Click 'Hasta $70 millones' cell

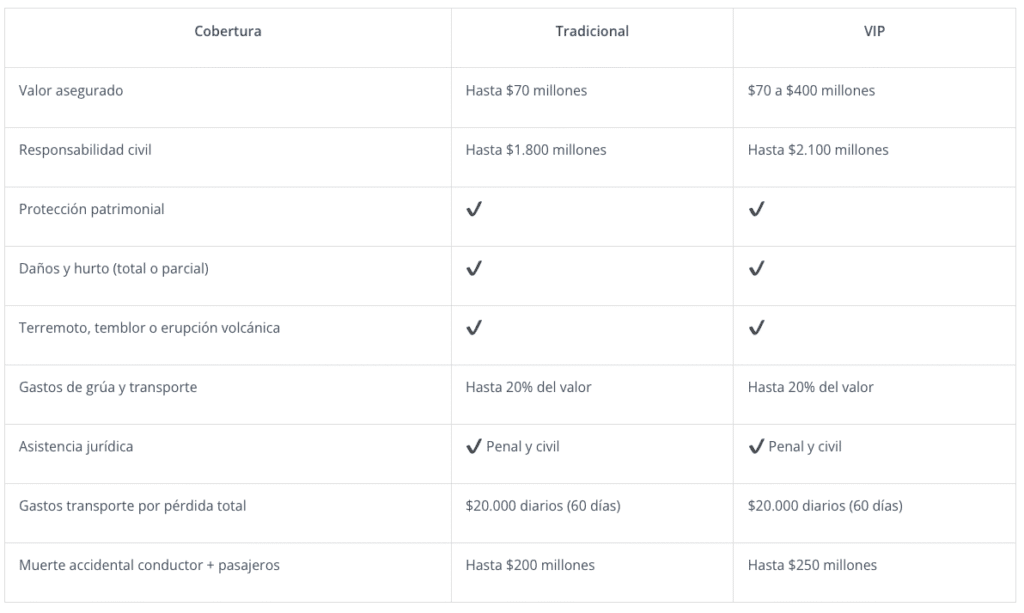click(526, 90)
